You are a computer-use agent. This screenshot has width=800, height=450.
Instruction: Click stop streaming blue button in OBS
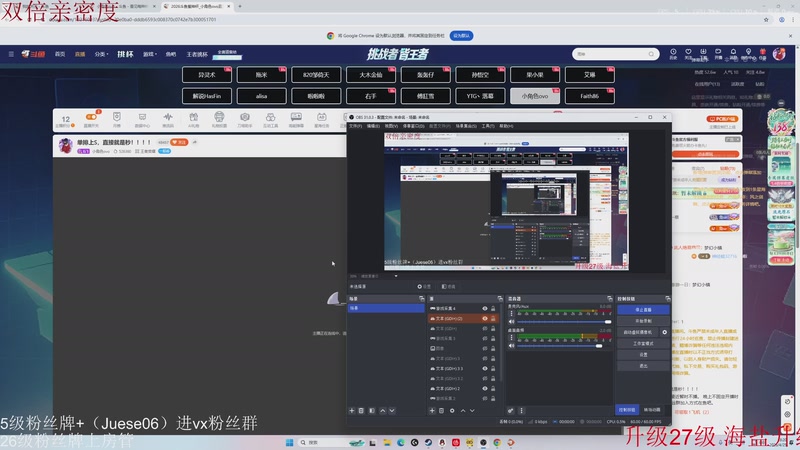point(643,310)
